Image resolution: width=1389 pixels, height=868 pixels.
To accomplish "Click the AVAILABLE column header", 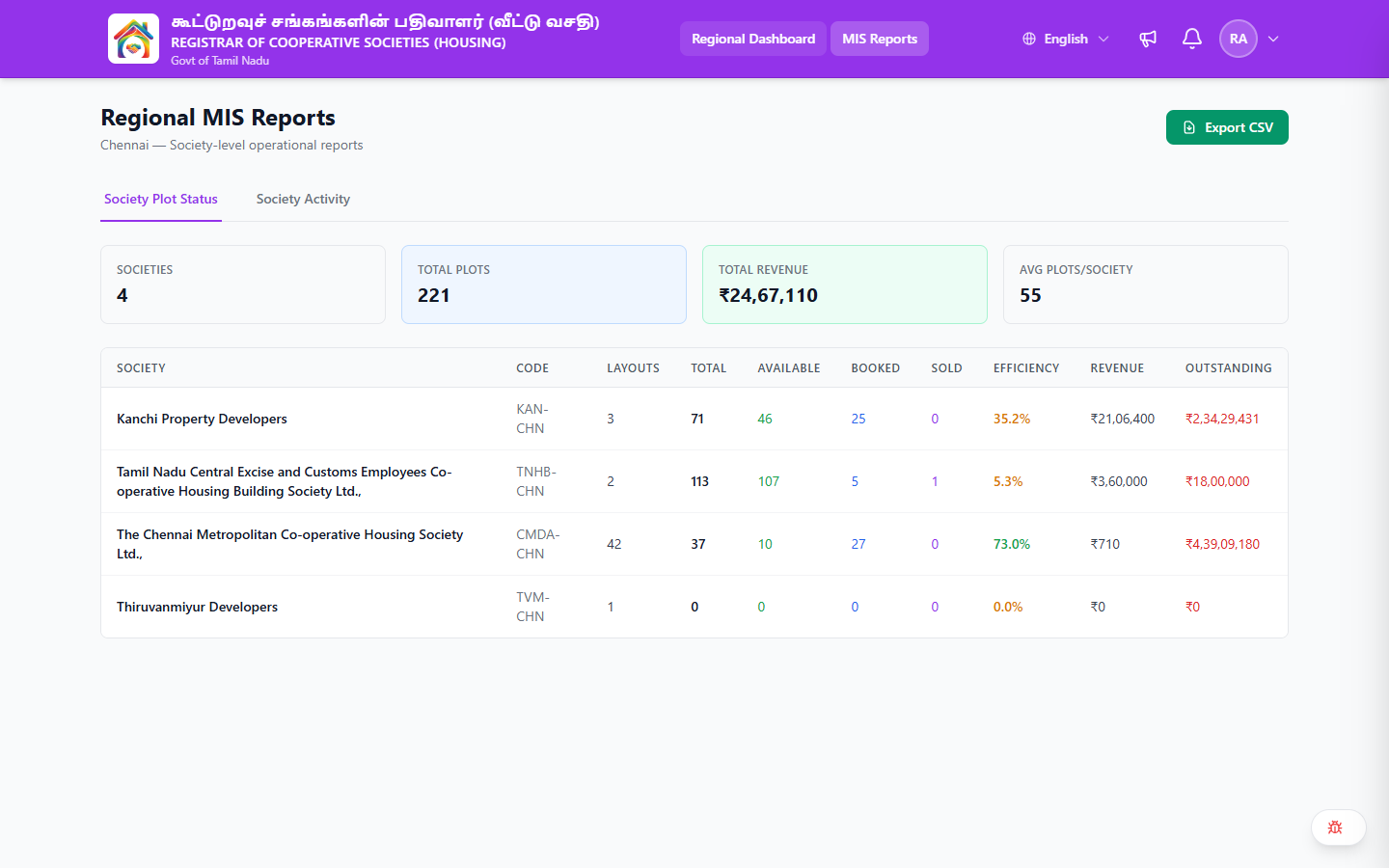I will [789, 368].
